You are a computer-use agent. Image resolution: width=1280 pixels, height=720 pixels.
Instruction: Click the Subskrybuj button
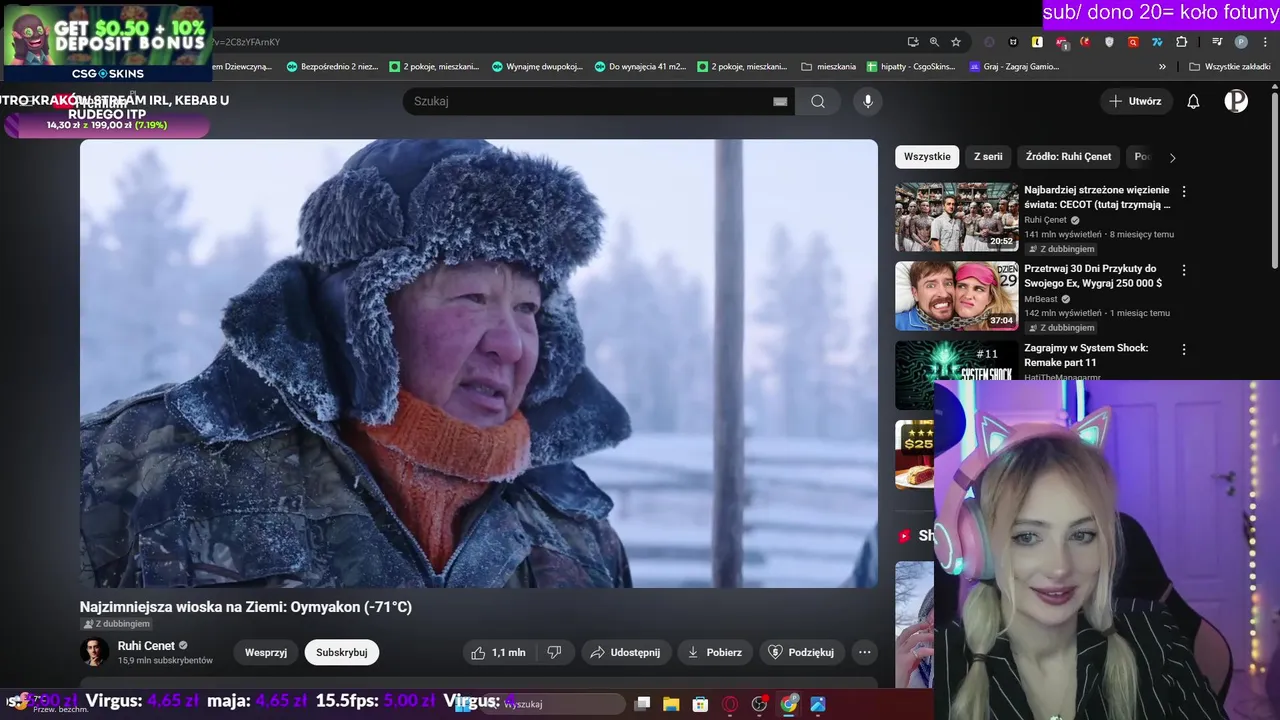[x=341, y=652]
